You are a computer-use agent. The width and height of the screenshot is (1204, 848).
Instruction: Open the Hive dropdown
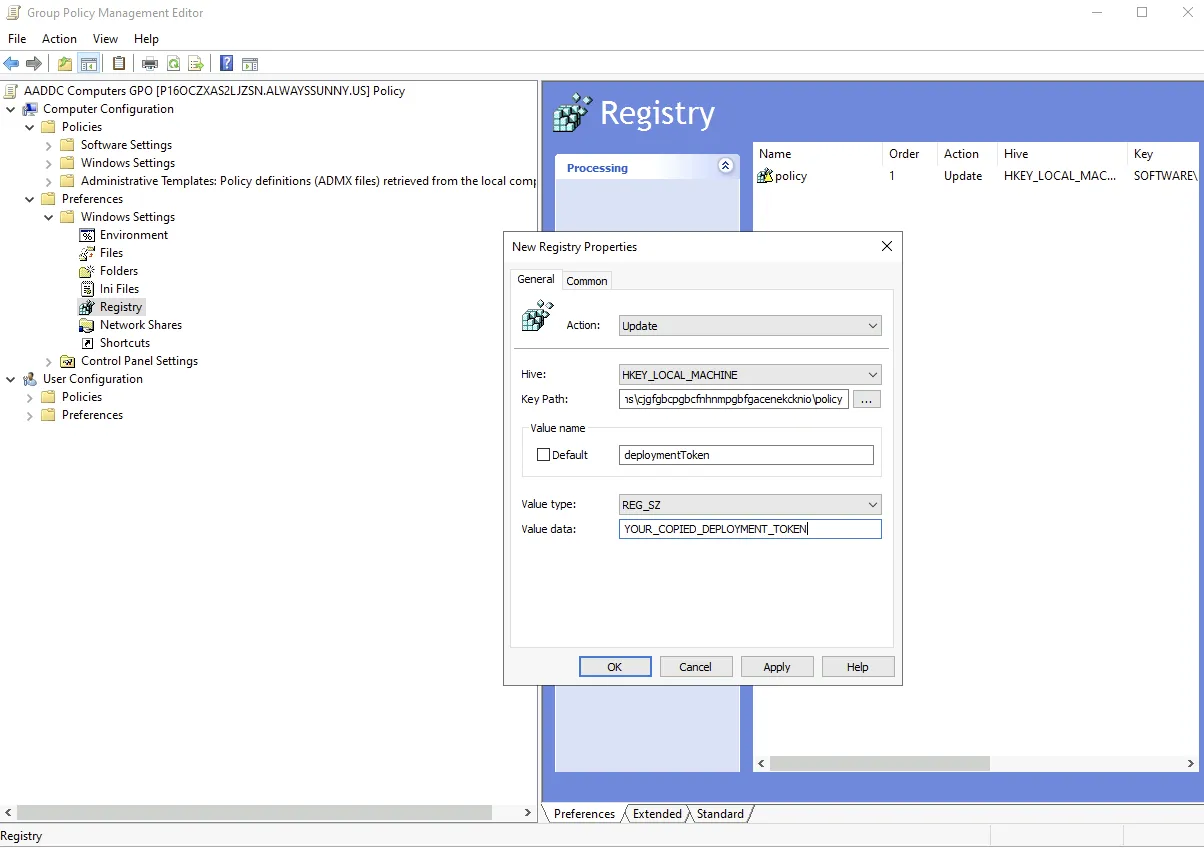[x=750, y=375]
